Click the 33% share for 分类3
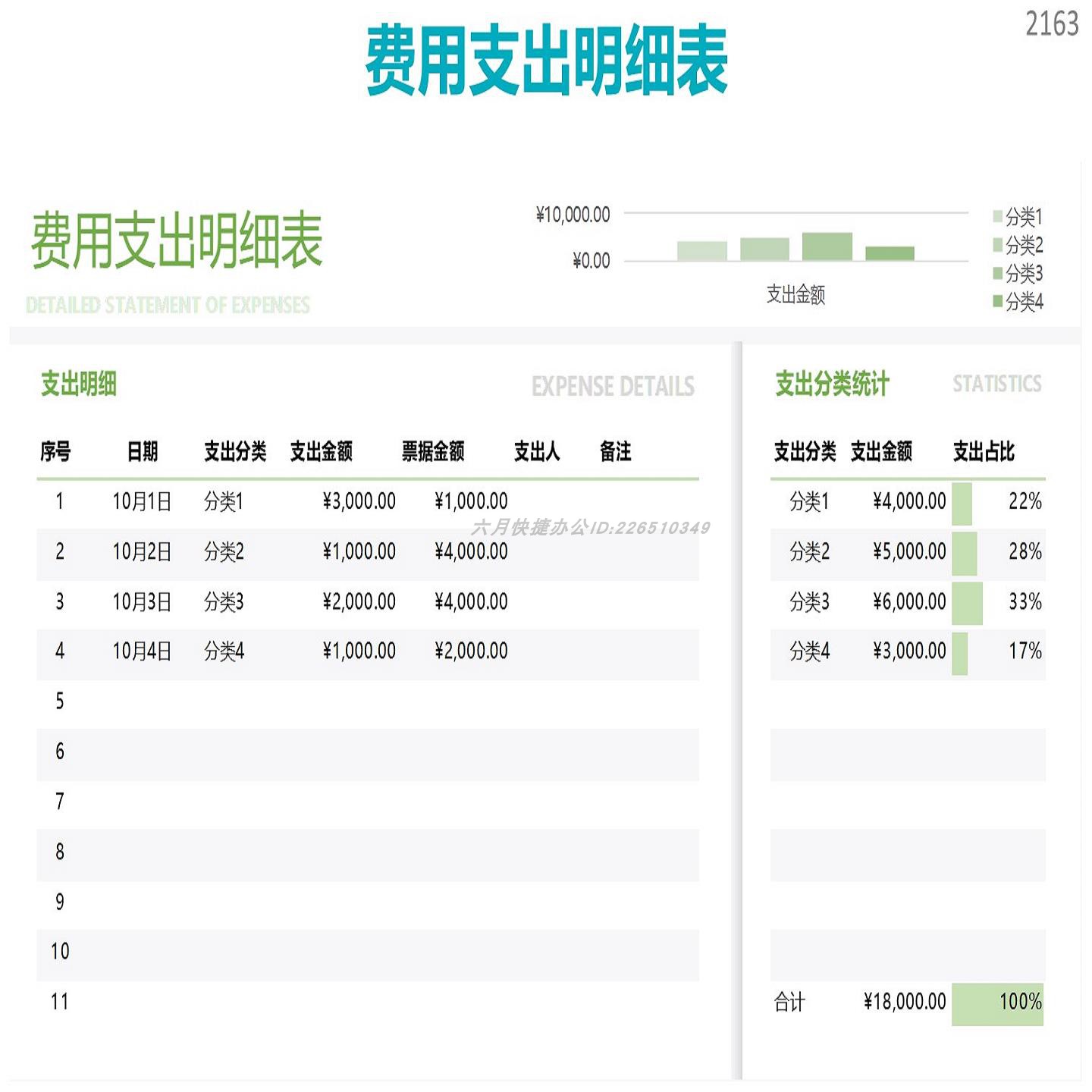The height and width of the screenshot is (1092, 1092). pos(1025,602)
